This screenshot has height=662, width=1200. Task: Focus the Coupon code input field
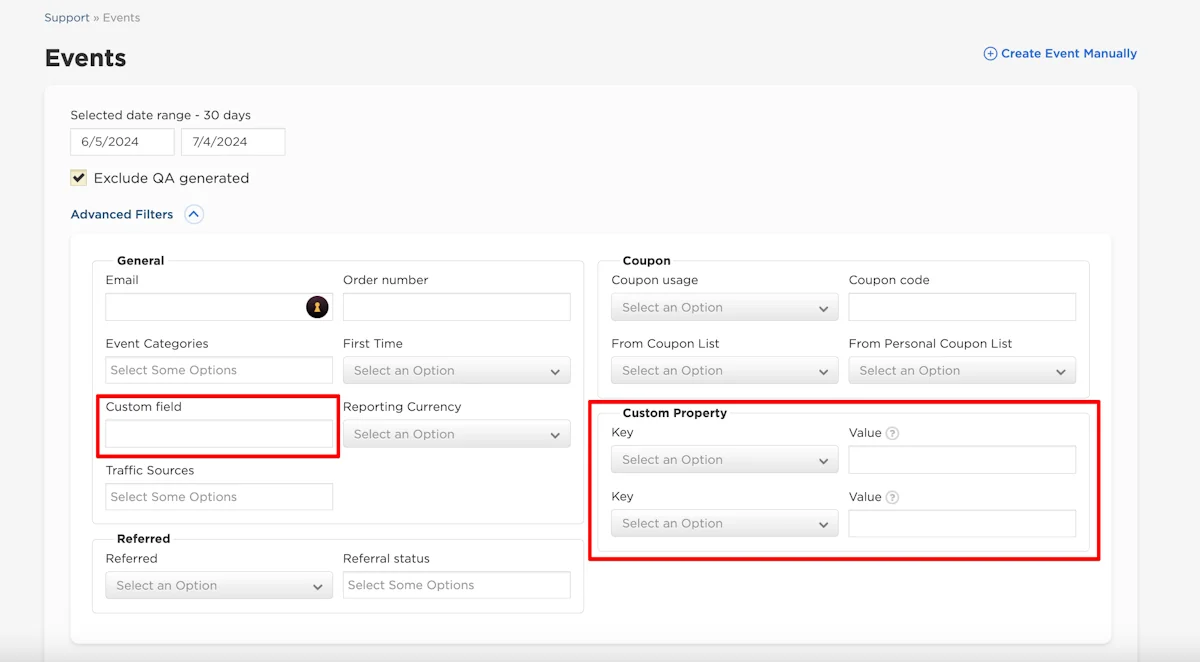click(x=962, y=307)
